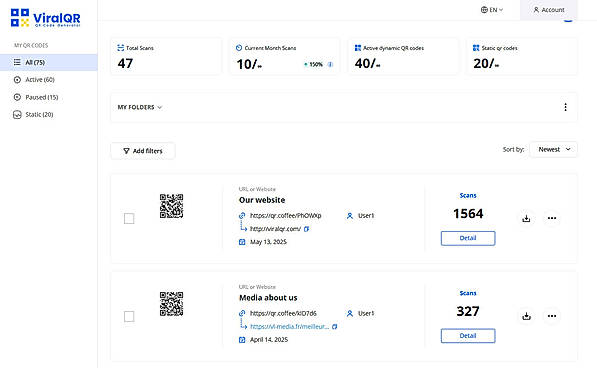
Task: Click the icon beside Paused (15)
Action: 17,97
